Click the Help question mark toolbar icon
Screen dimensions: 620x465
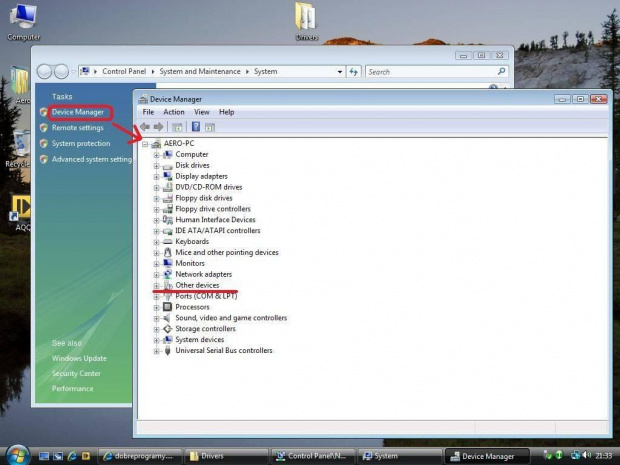click(x=196, y=127)
